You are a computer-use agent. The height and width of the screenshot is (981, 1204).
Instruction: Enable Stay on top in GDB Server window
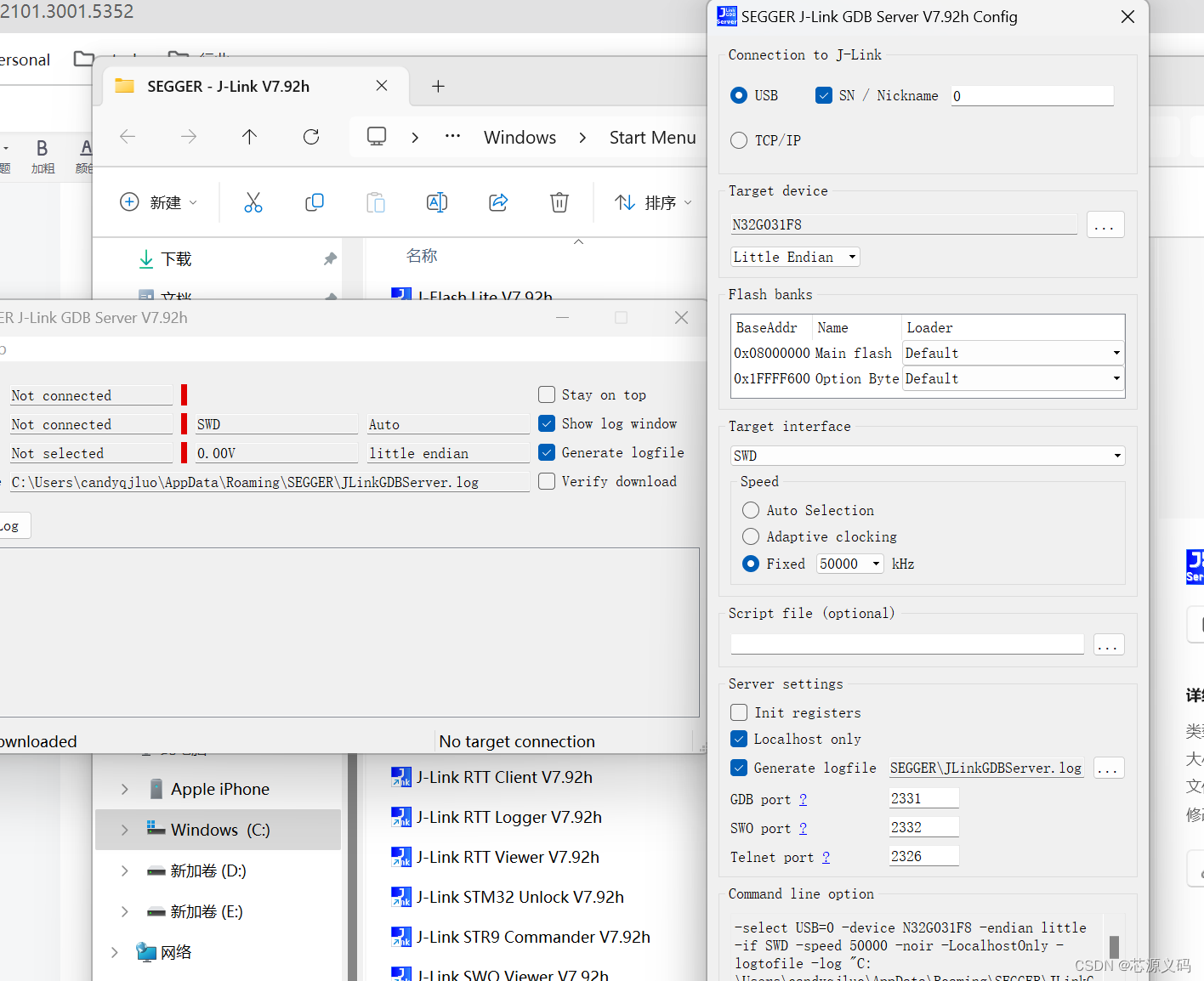tap(547, 394)
